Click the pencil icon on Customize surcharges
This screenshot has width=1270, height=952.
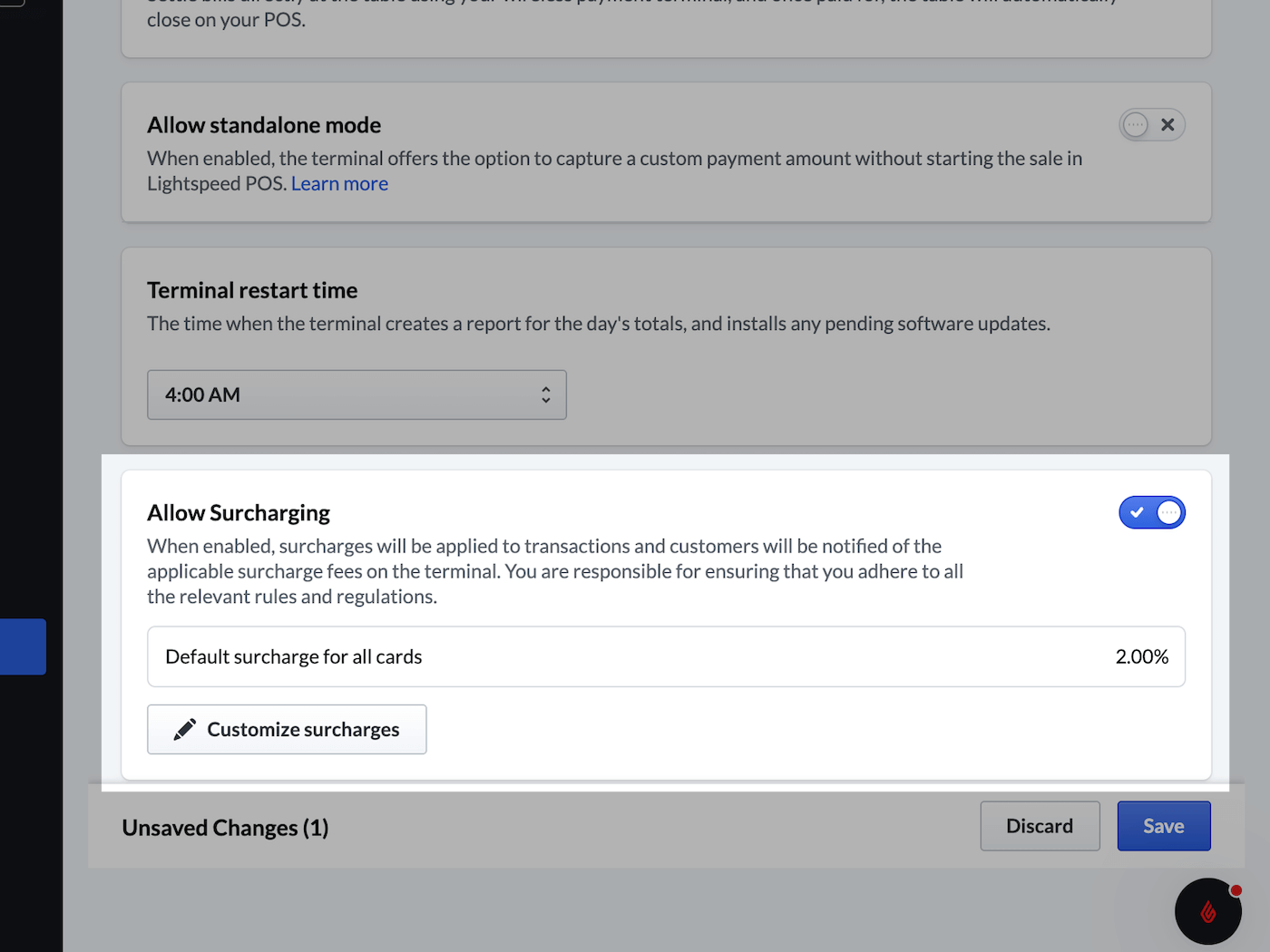click(x=185, y=730)
